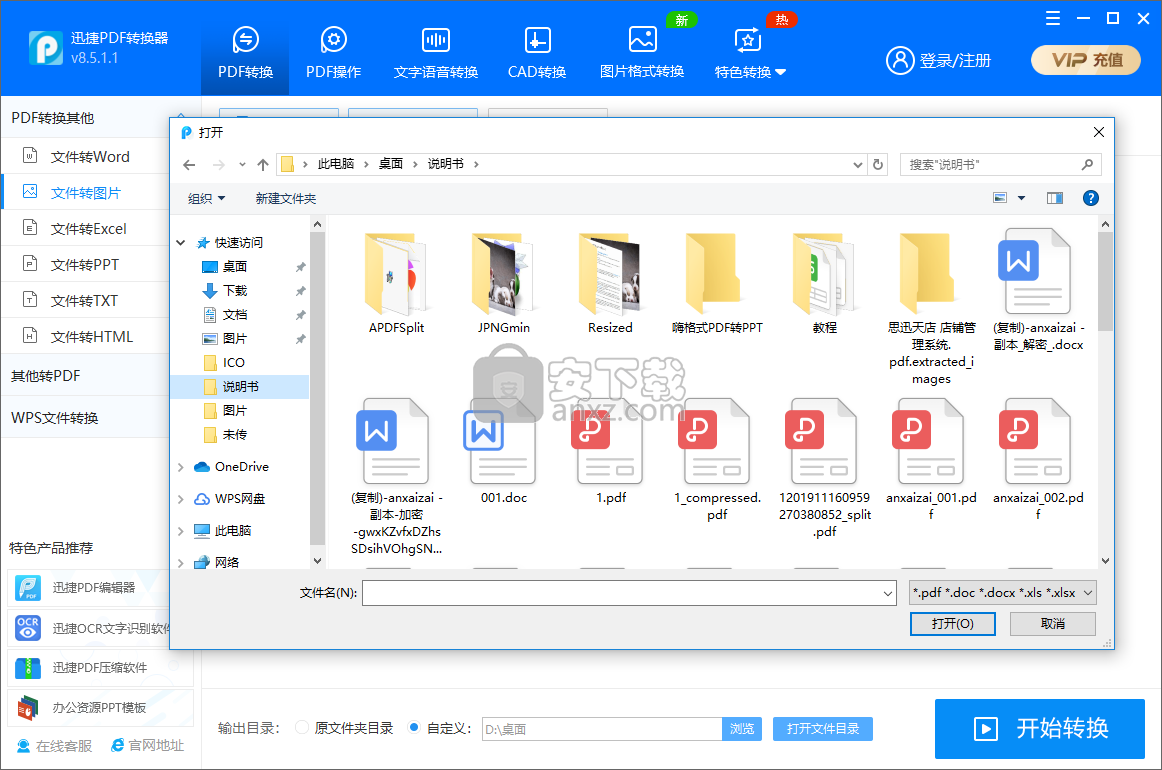The width and height of the screenshot is (1162, 770).
Task: Refresh the 说明书 folder listing
Action: point(878,165)
